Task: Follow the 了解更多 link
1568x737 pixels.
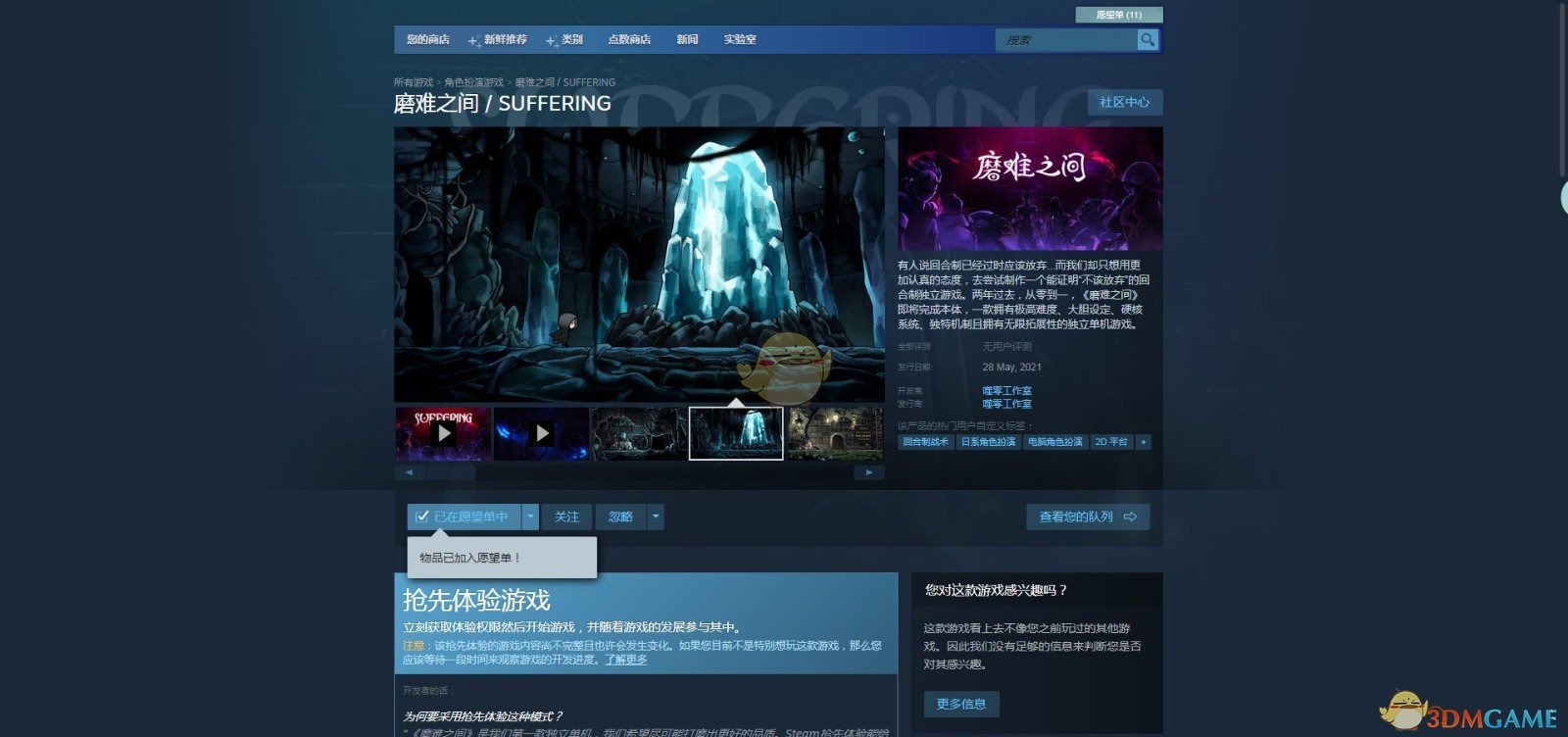Action: click(x=625, y=660)
